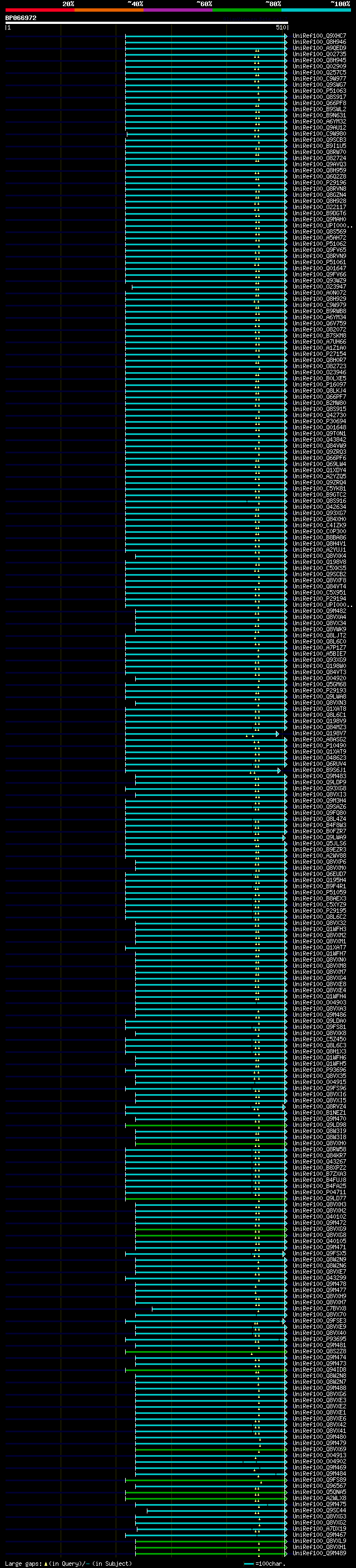This screenshot has height=1568, width=356.
Task: Select the UniRef100_Q9MAH0 label
Action: [319, 220]
